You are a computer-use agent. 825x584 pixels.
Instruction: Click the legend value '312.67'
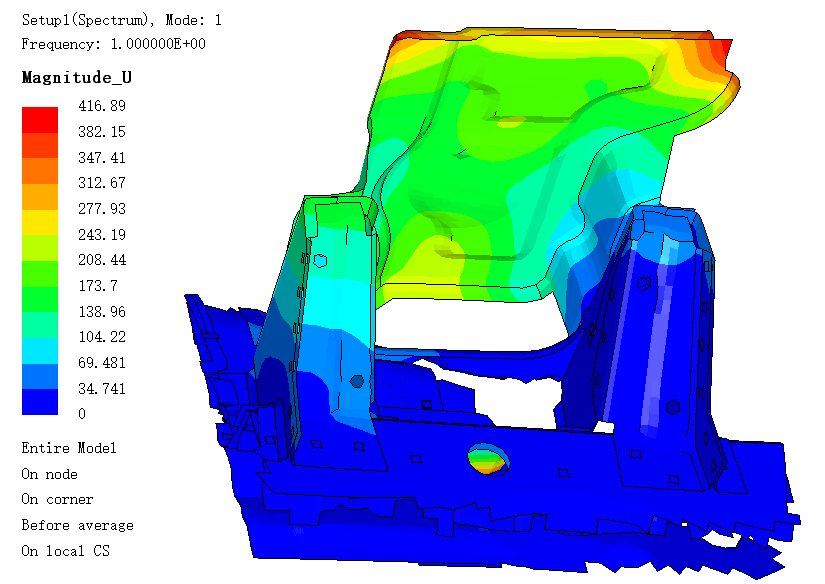point(102,183)
